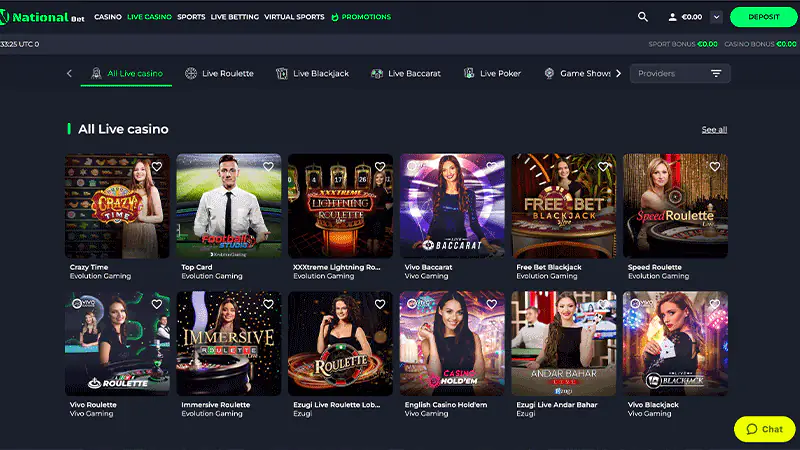
Task: Open the Casino menu
Action: coord(108,17)
